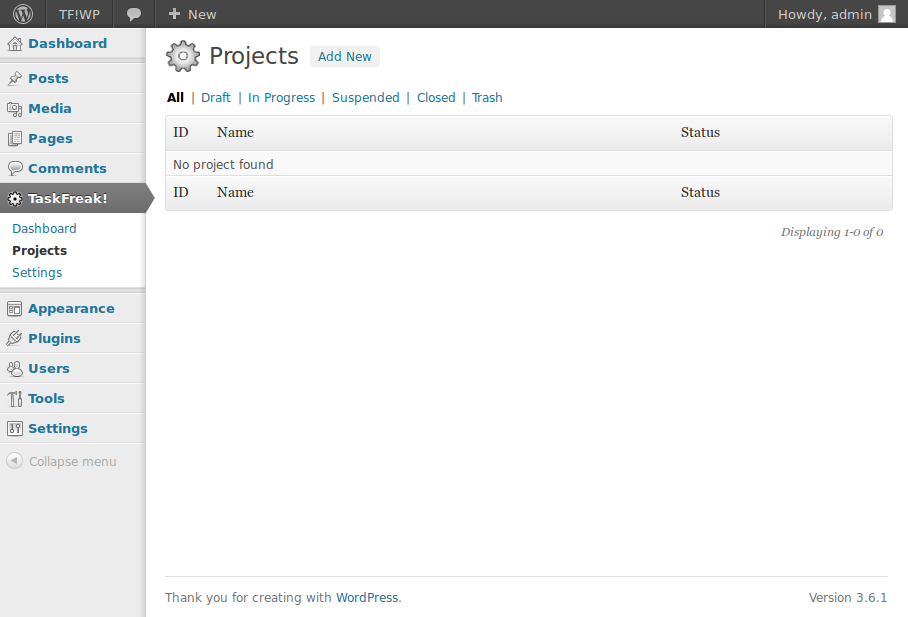This screenshot has height=617, width=908.
Task: Sort table by Name column header
Action: 235,133
